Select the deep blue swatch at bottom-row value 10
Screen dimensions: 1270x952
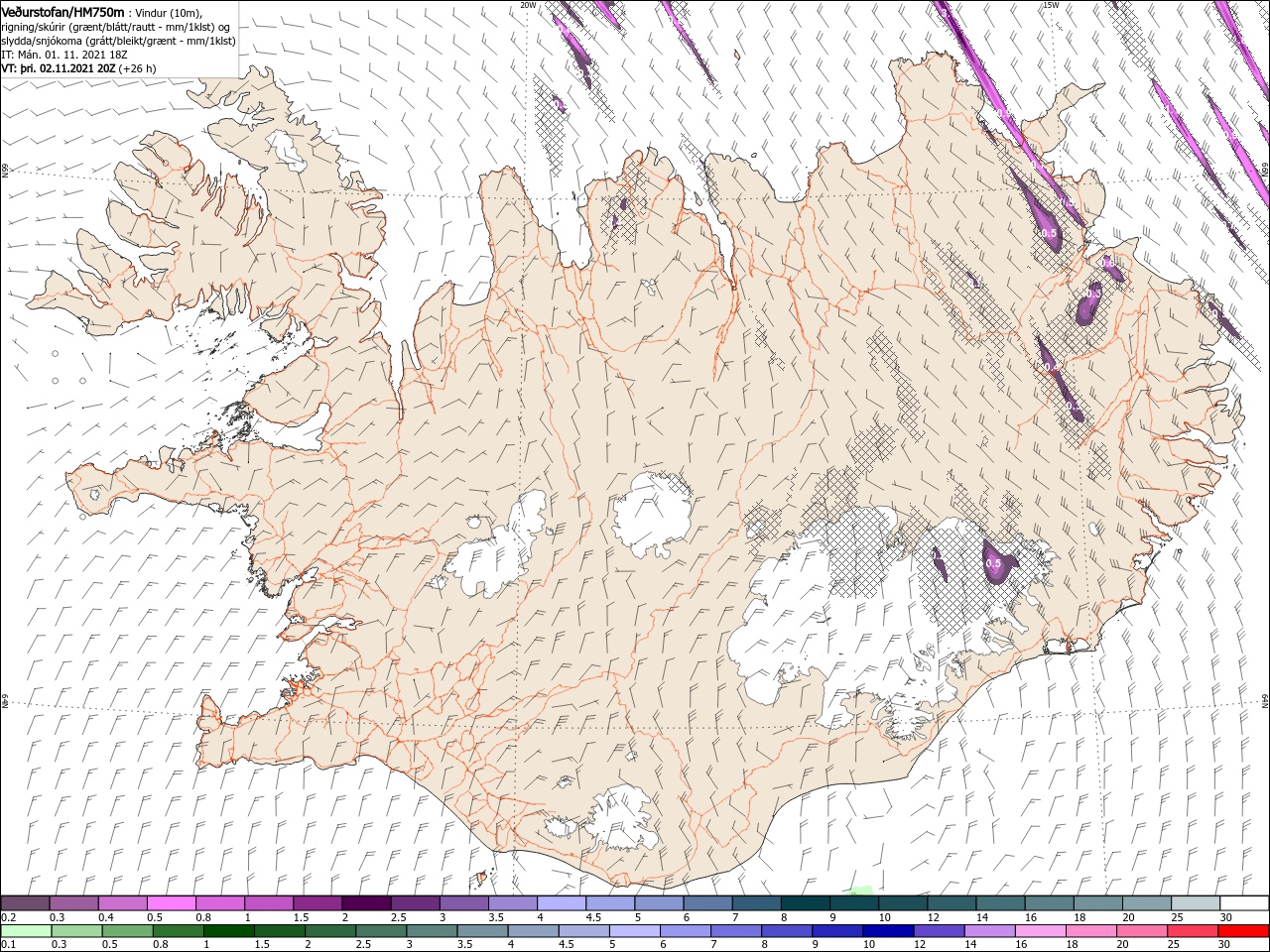pos(887,931)
